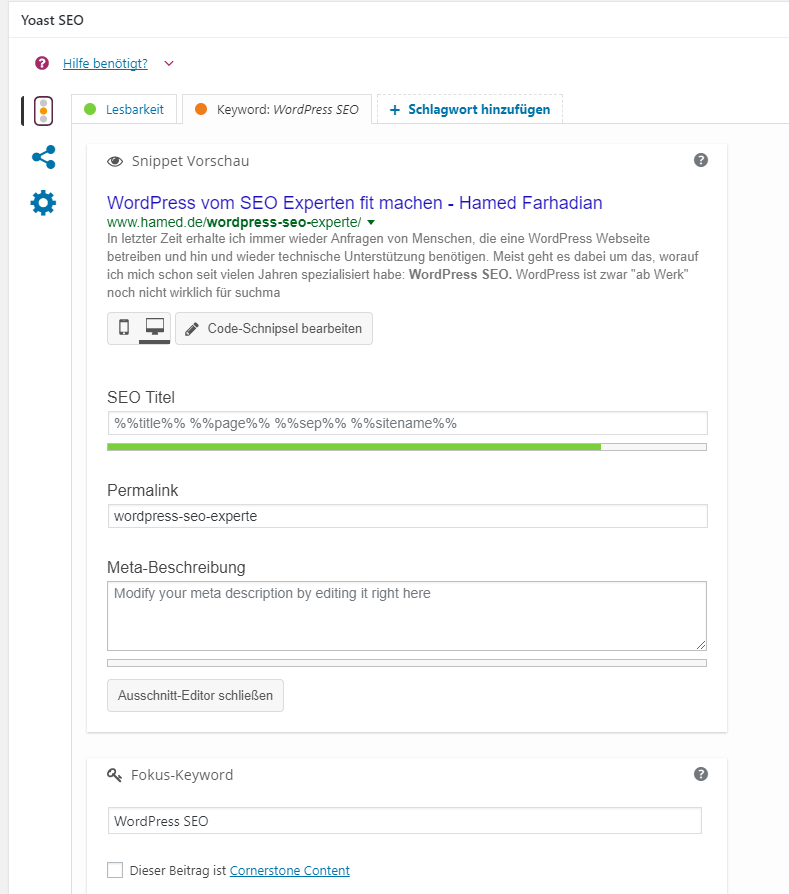Click Schlagwort hinzufügen tab

pyautogui.click(x=470, y=109)
